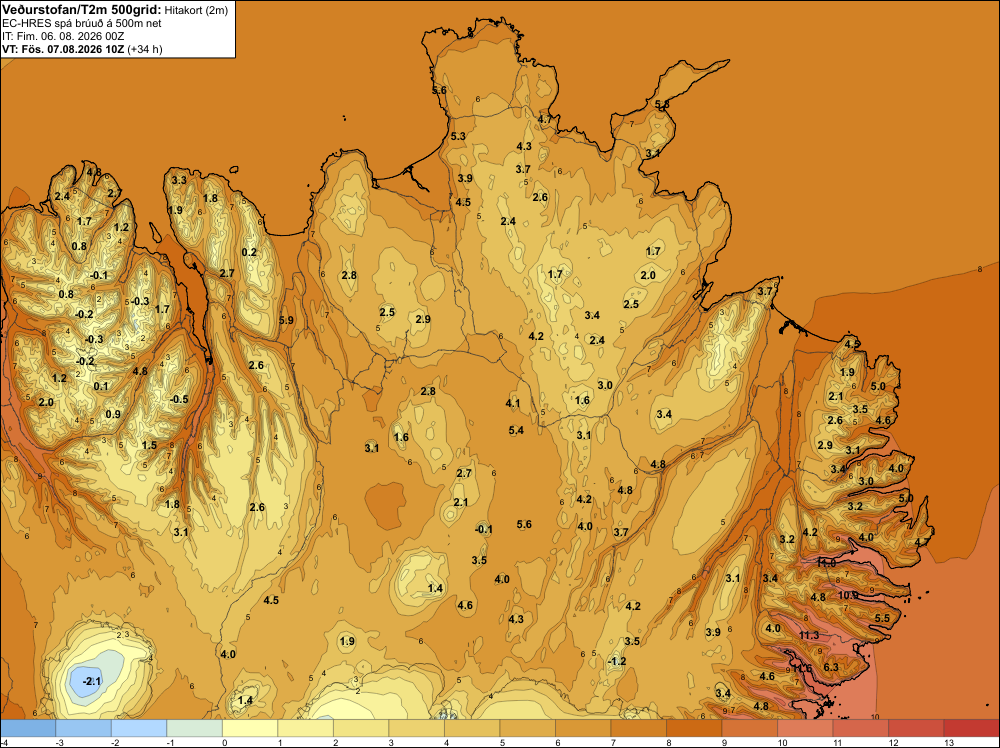The image size is (1000, 748).
Task: Click the 0.2 temperature label on the northern peninsula
Action: [249, 253]
